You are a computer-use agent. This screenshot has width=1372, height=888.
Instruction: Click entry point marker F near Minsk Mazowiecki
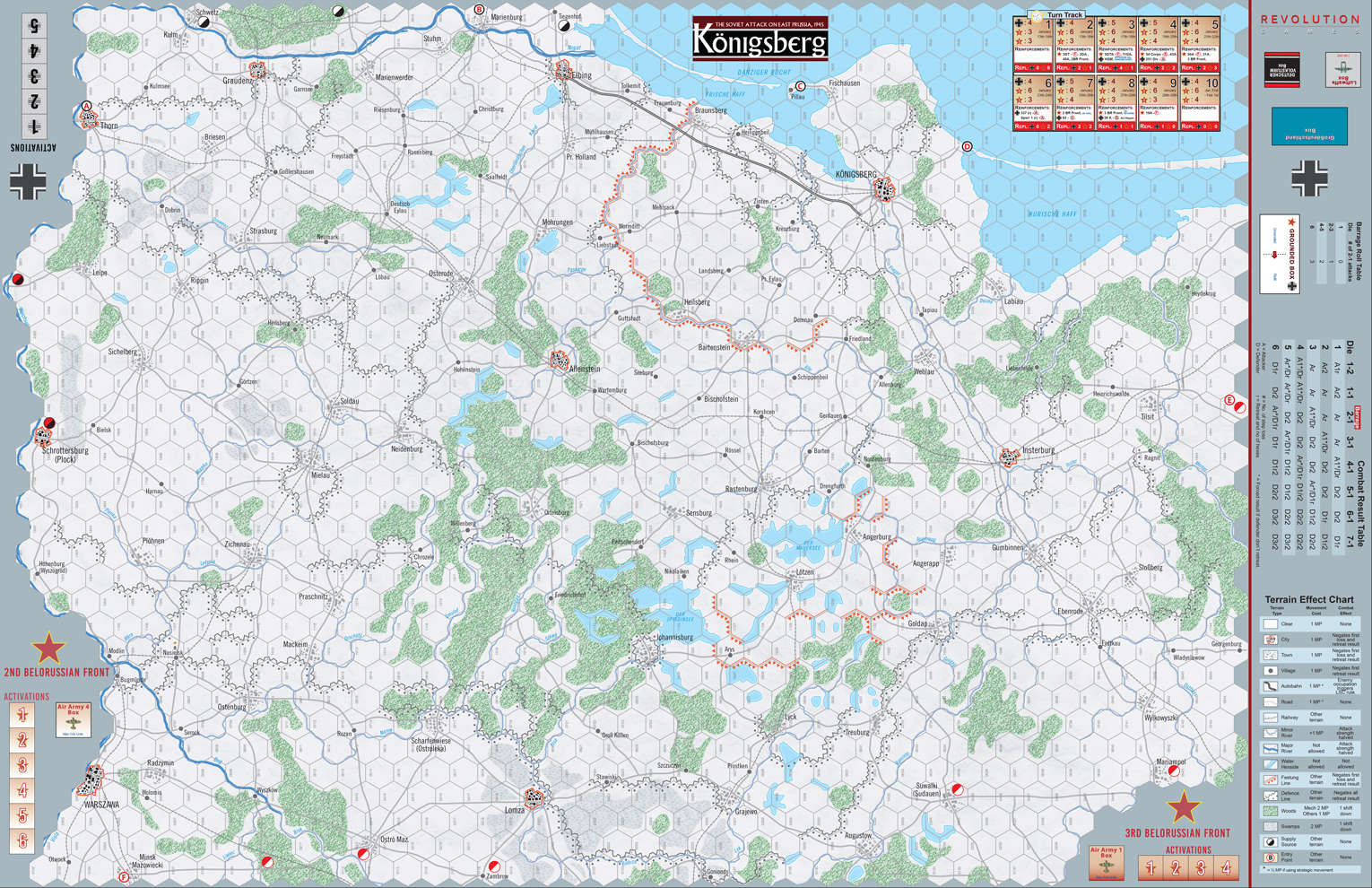pyautogui.click(x=124, y=877)
